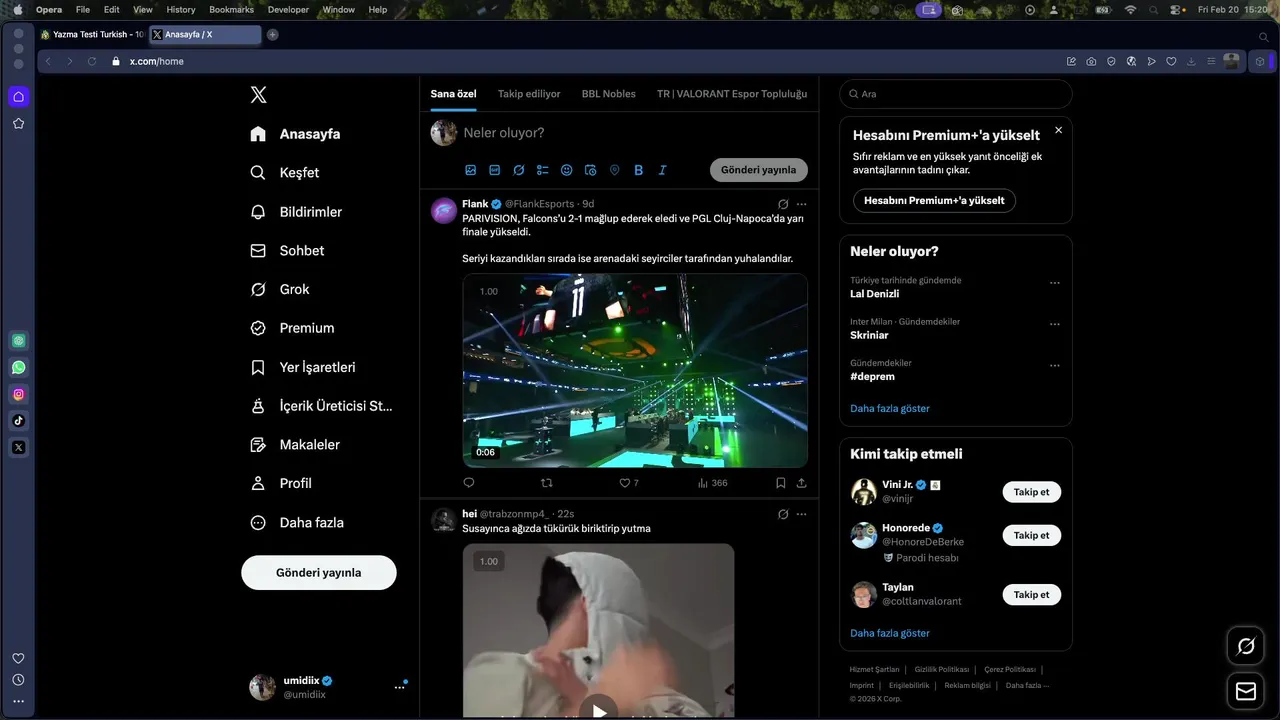Open more options for Skriniar trend
Screen dimensions: 1280x720
[x=1054, y=324]
